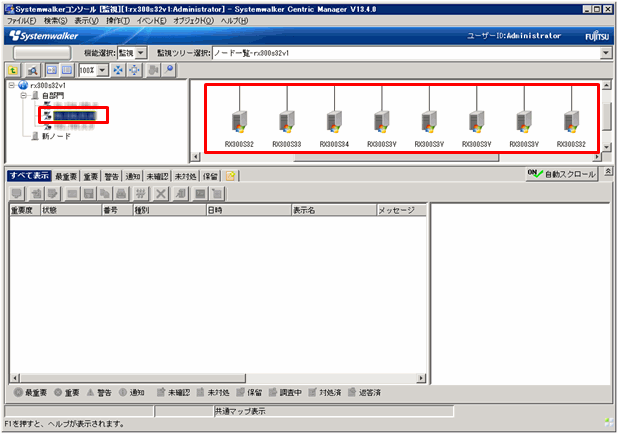Click map pane scroll left arrow

pyautogui.click(x=195, y=157)
